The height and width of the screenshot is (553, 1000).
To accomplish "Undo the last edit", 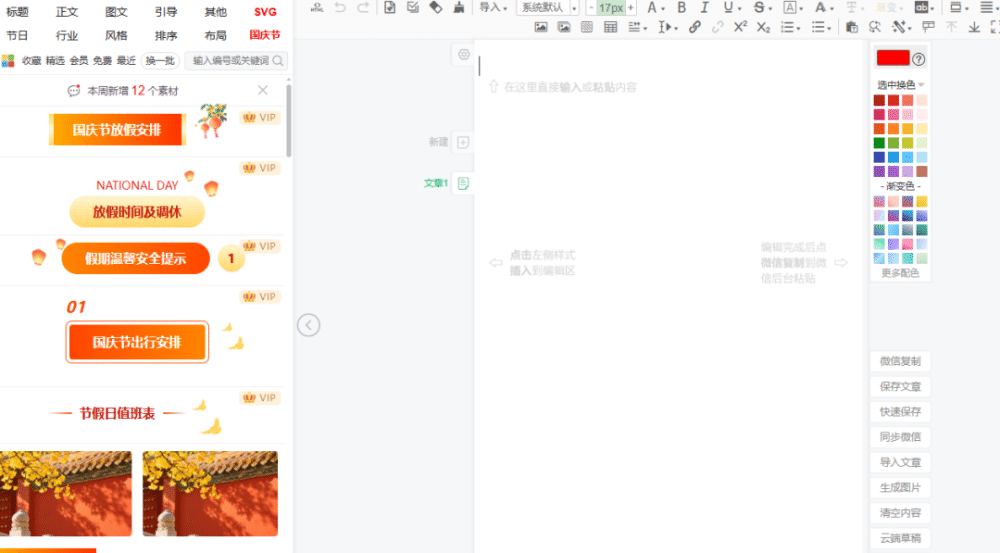I will click(x=340, y=8).
